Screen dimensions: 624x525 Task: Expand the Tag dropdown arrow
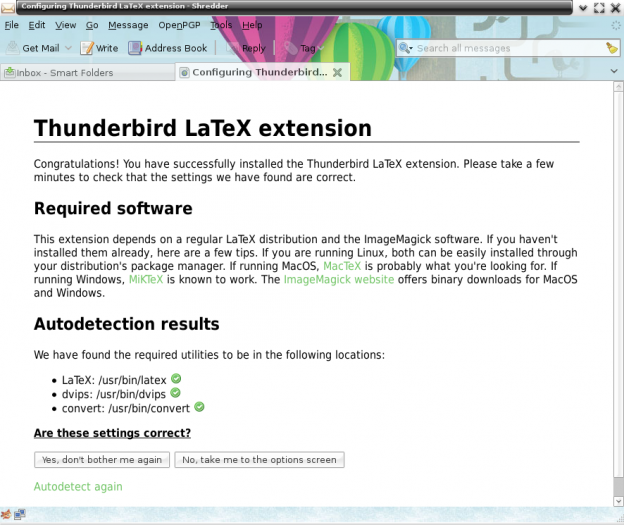coord(321,48)
